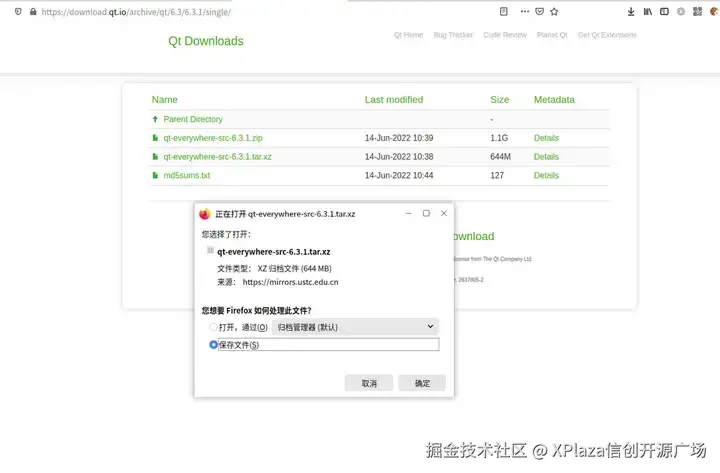Viewport: 720px width, 473px height.
Task: Click the Metadata column header
Action: pos(554,100)
